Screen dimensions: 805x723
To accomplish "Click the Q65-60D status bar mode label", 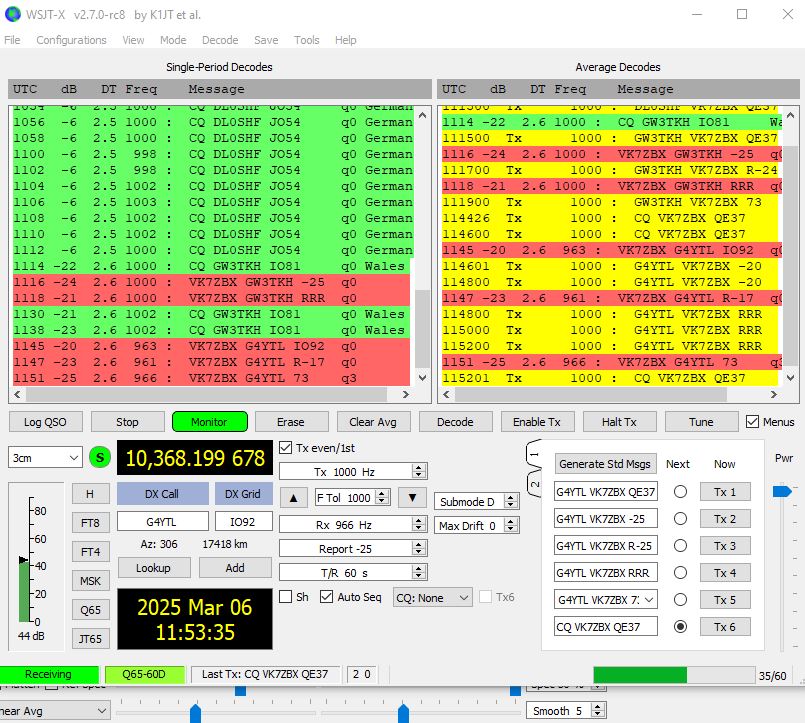I will (144, 674).
